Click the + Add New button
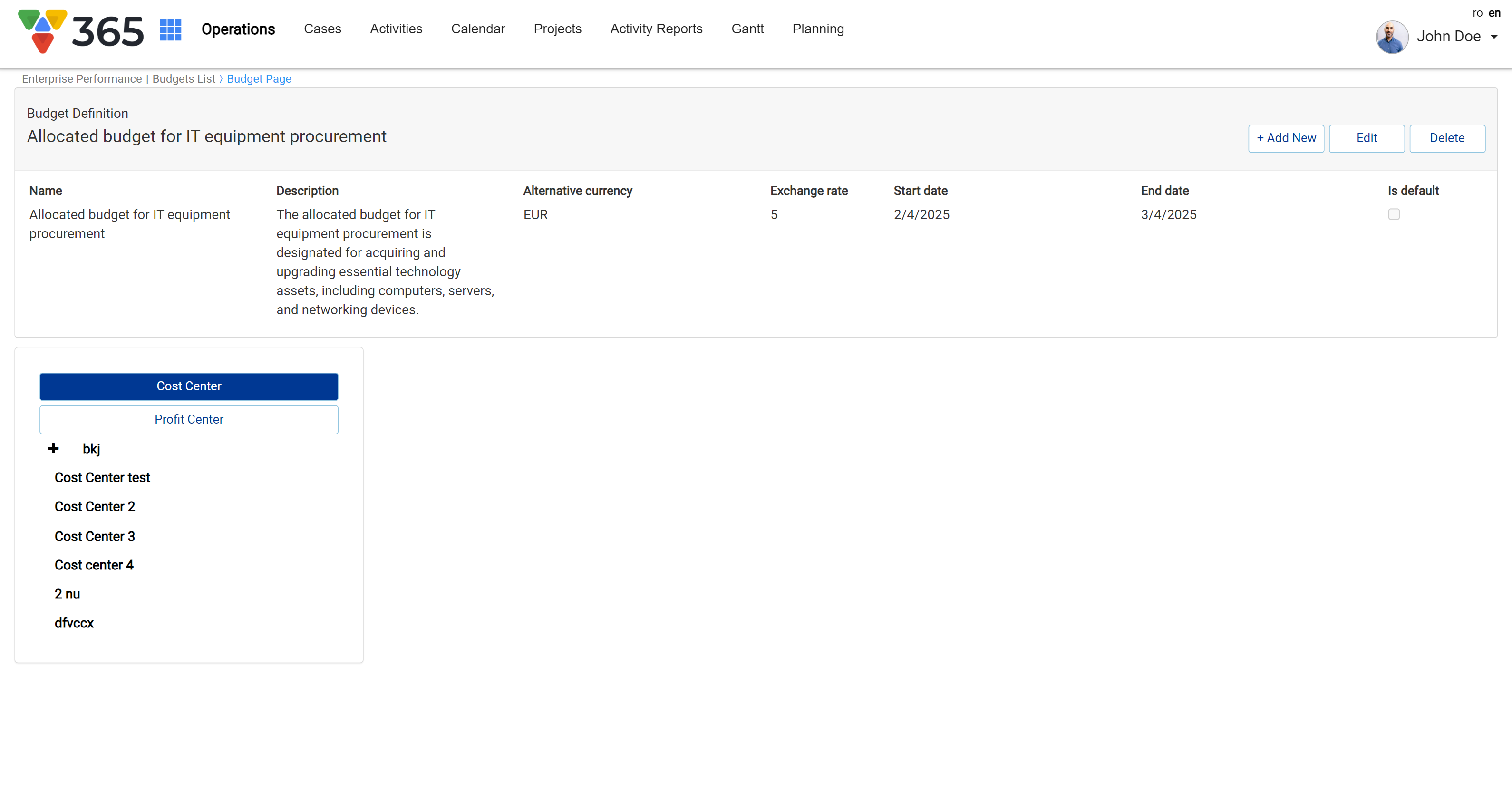The width and height of the screenshot is (1512, 791). pos(1285,138)
